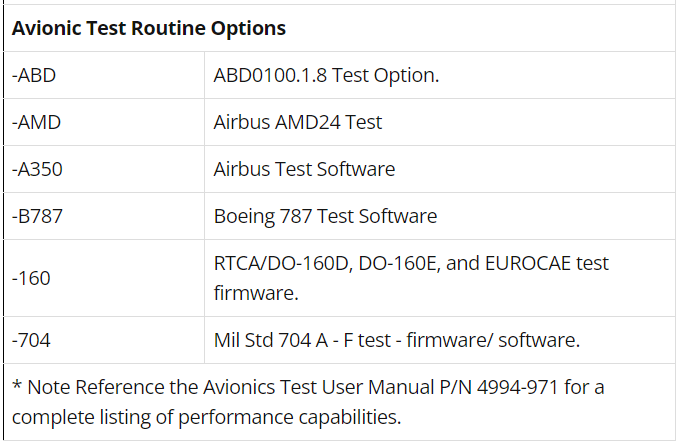The image size is (679, 445).
Task: Click RTCA/DO-160D, DO-160E description text
Action: [x=327, y=263]
